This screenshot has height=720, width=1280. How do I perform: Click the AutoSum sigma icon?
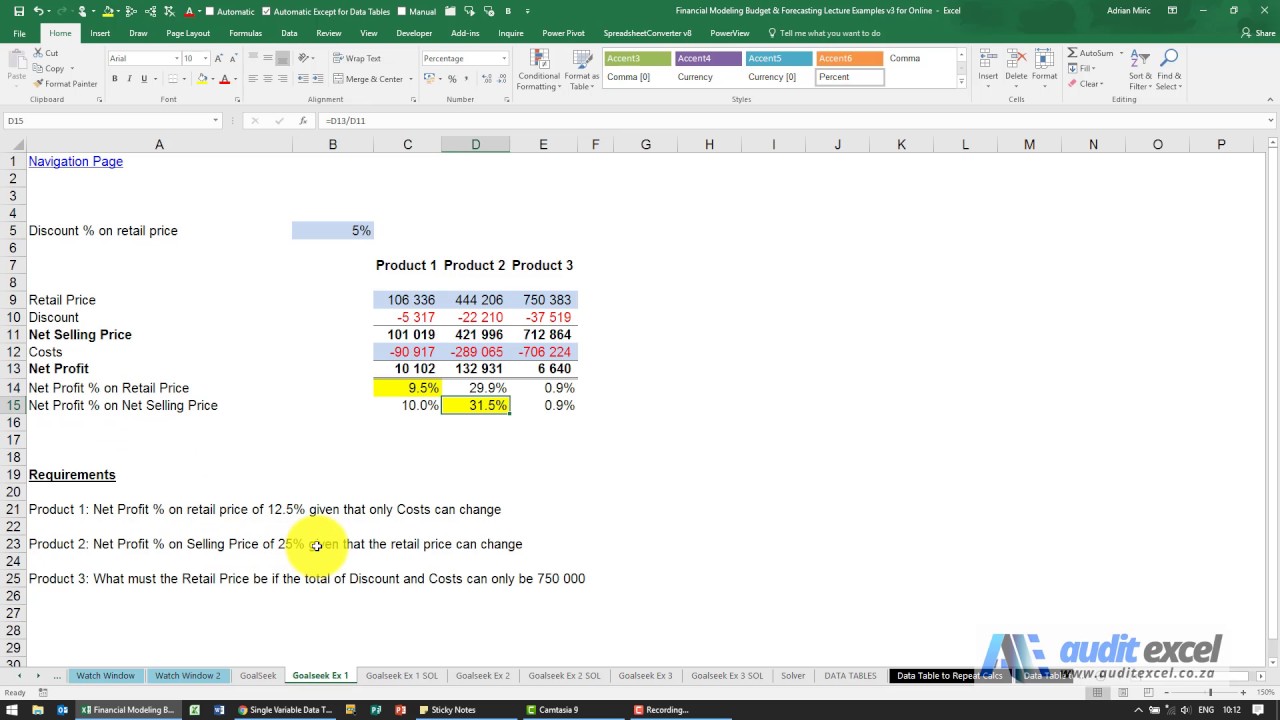pyautogui.click(x=1072, y=53)
